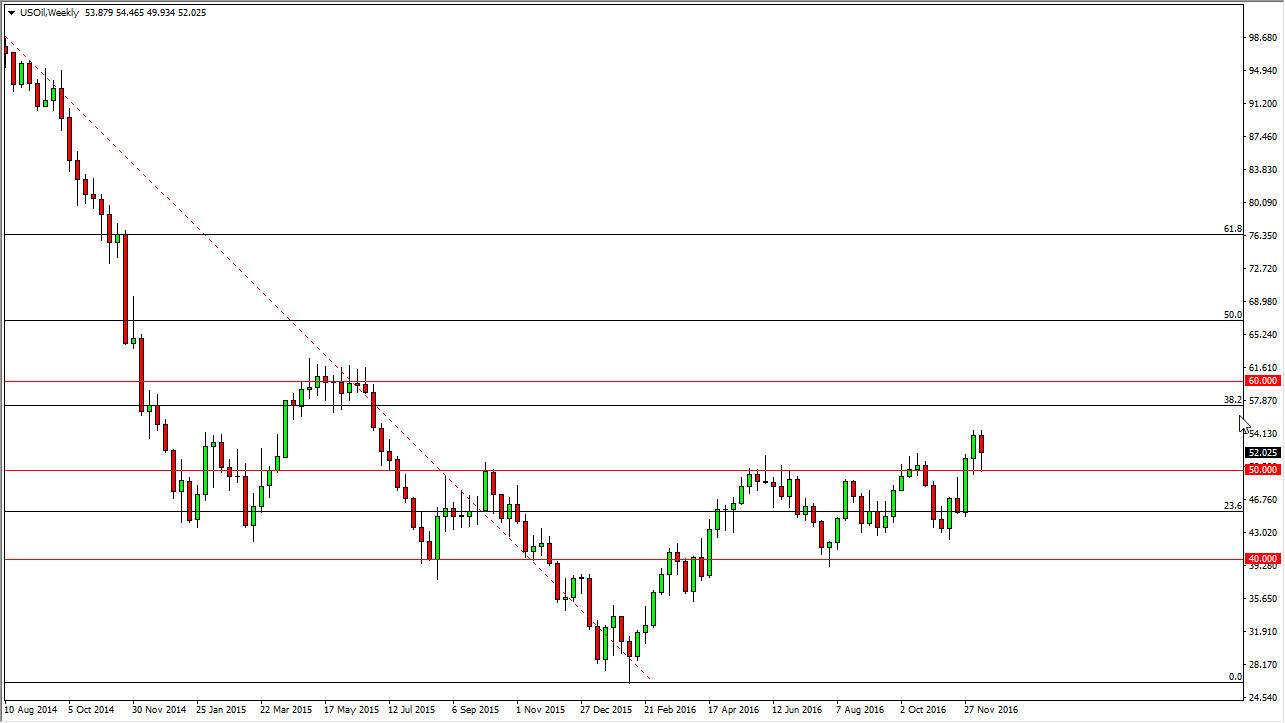Select the 0.0 Fibonacci level label
The height and width of the screenshot is (723, 1285).
pos(1235,677)
